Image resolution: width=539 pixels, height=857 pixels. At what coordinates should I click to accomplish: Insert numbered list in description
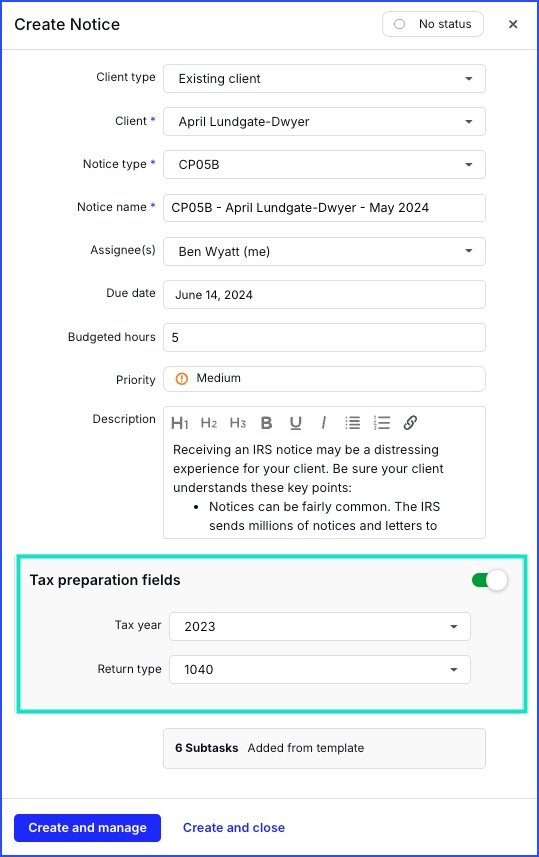click(x=382, y=422)
